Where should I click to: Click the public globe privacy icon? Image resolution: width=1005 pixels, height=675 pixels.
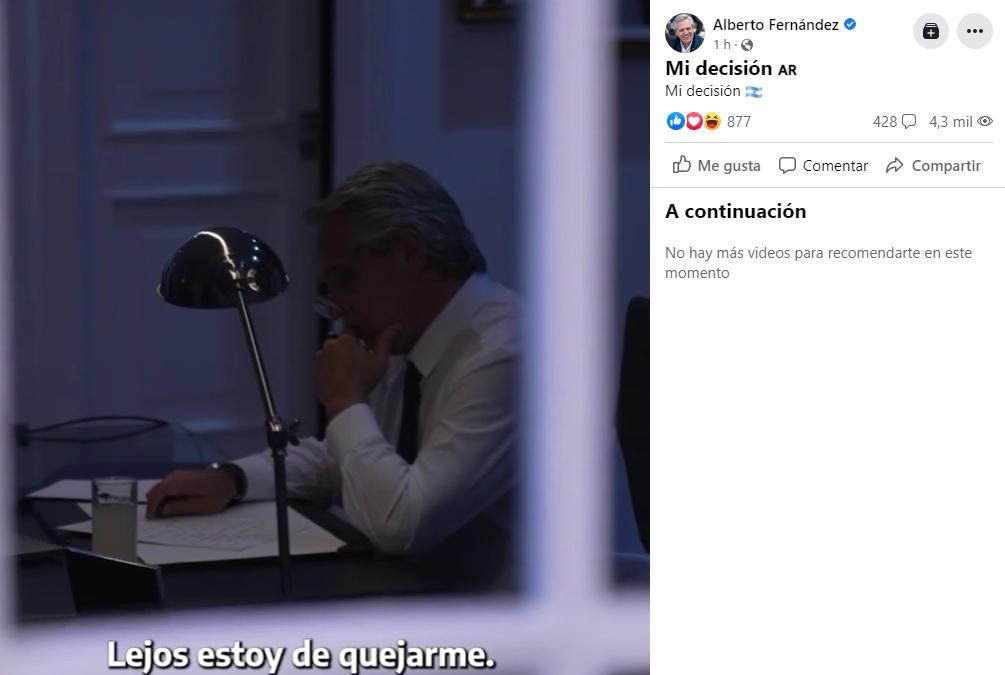coord(747,45)
